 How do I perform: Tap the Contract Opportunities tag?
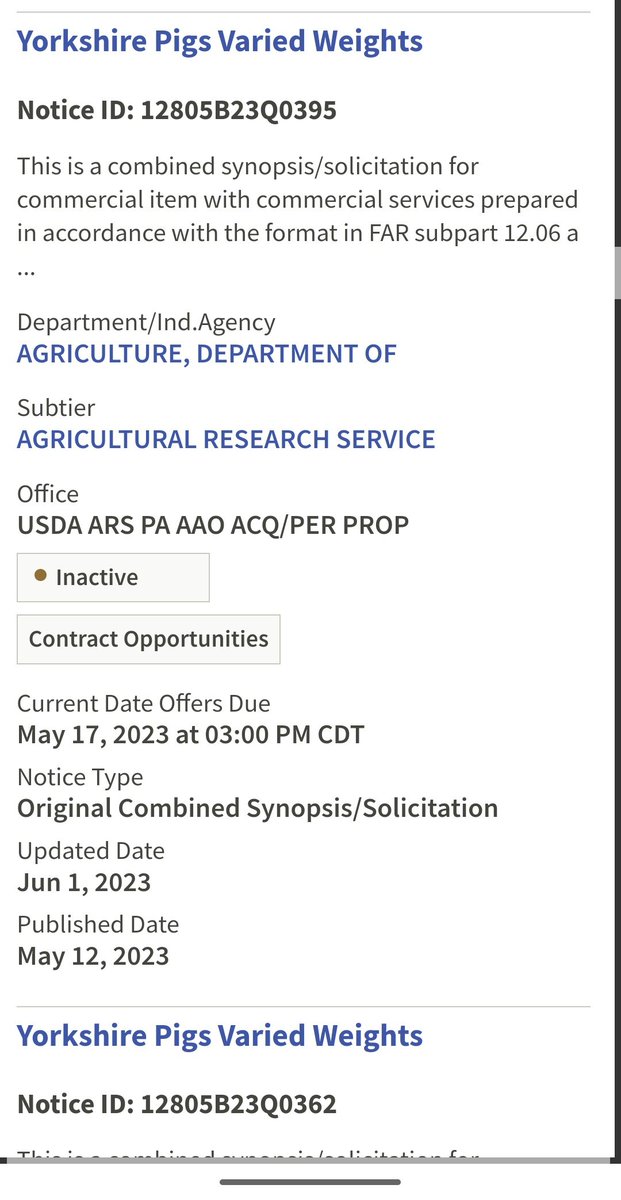click(148, 640)
